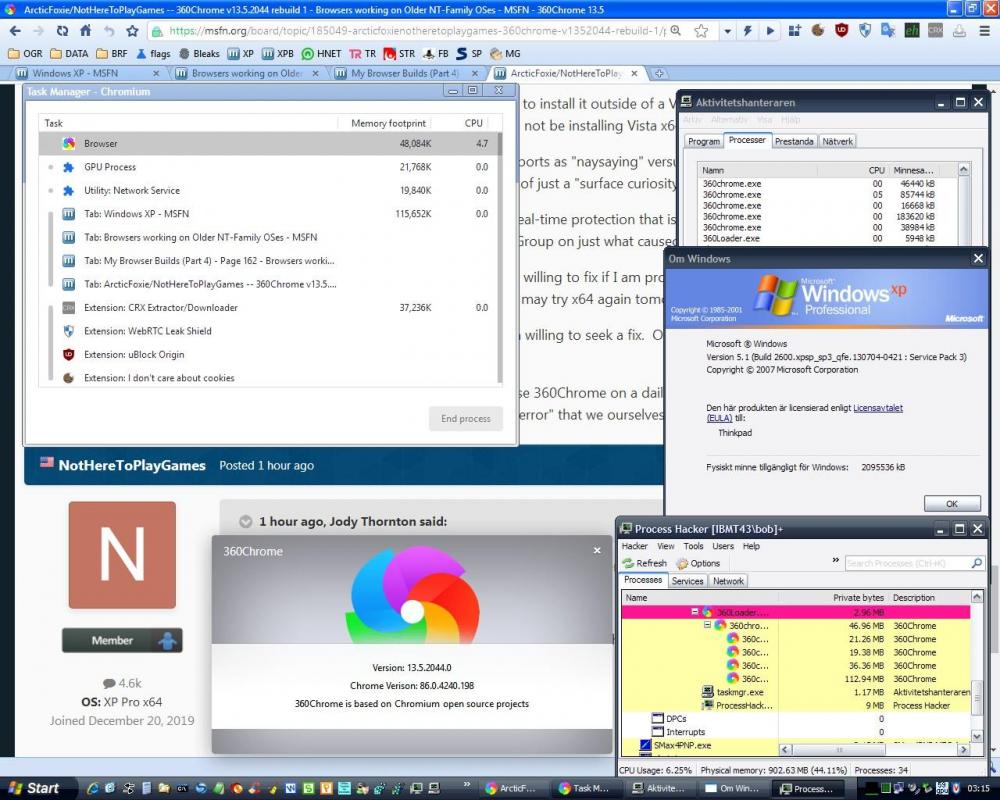
Task: Open the Licensavtalet (EULA) link
Action: pos(877,408)
